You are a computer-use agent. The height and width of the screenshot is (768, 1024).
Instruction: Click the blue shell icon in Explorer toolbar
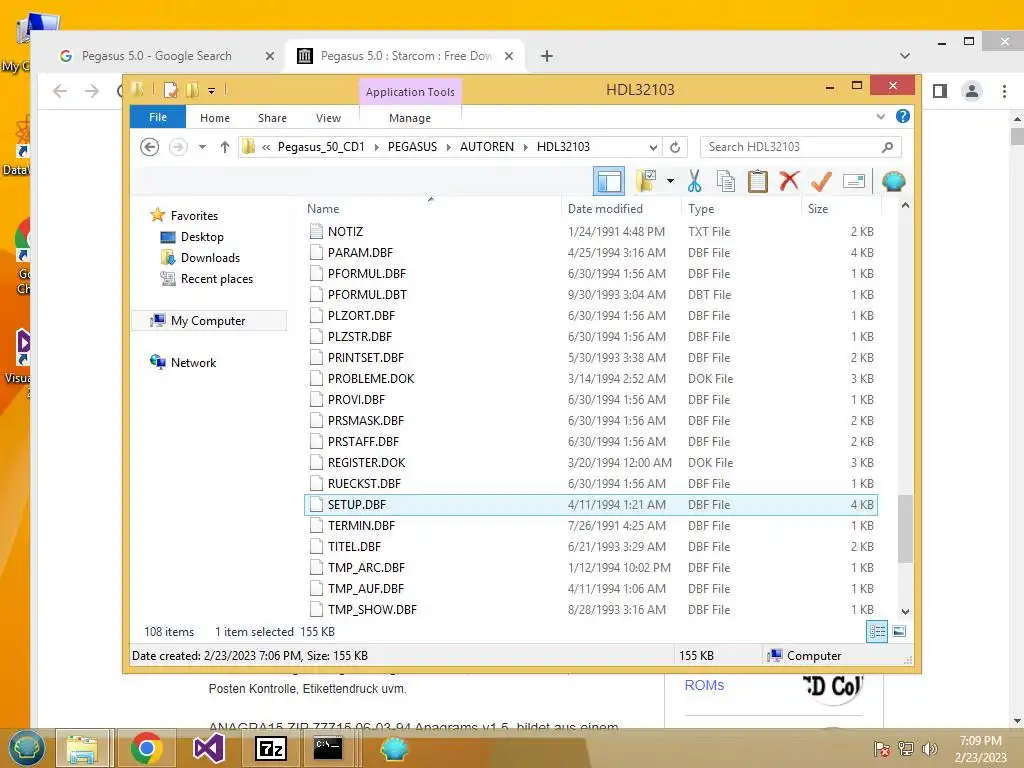893,181
